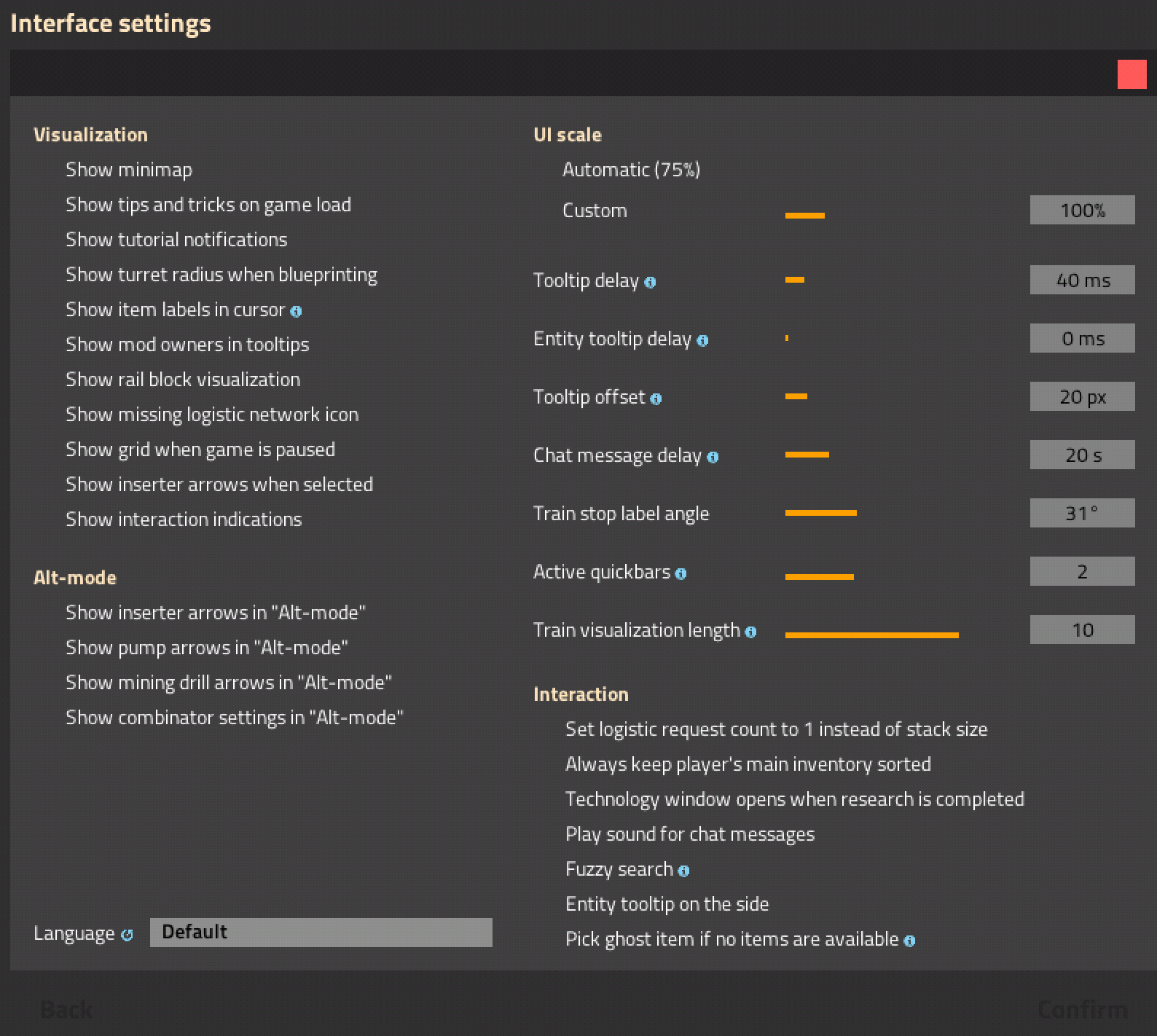Viewport: 1157px width, 1036px height.
Task: Click the Active quickbars value field showing 2
Action: [x=1083, y=571]
